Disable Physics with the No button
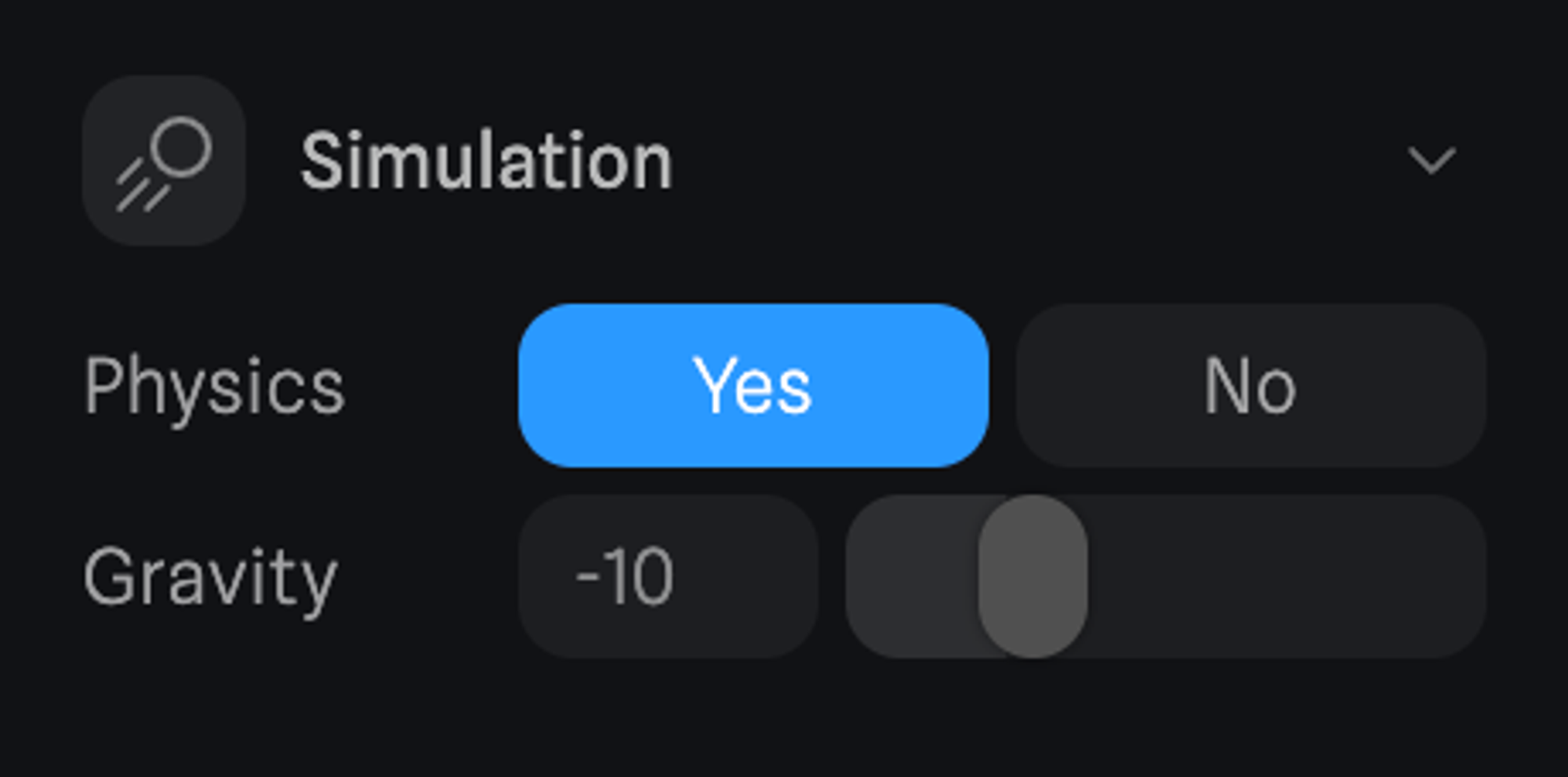This screenshot has width=1568, height=777. [x=1250, y=385]
